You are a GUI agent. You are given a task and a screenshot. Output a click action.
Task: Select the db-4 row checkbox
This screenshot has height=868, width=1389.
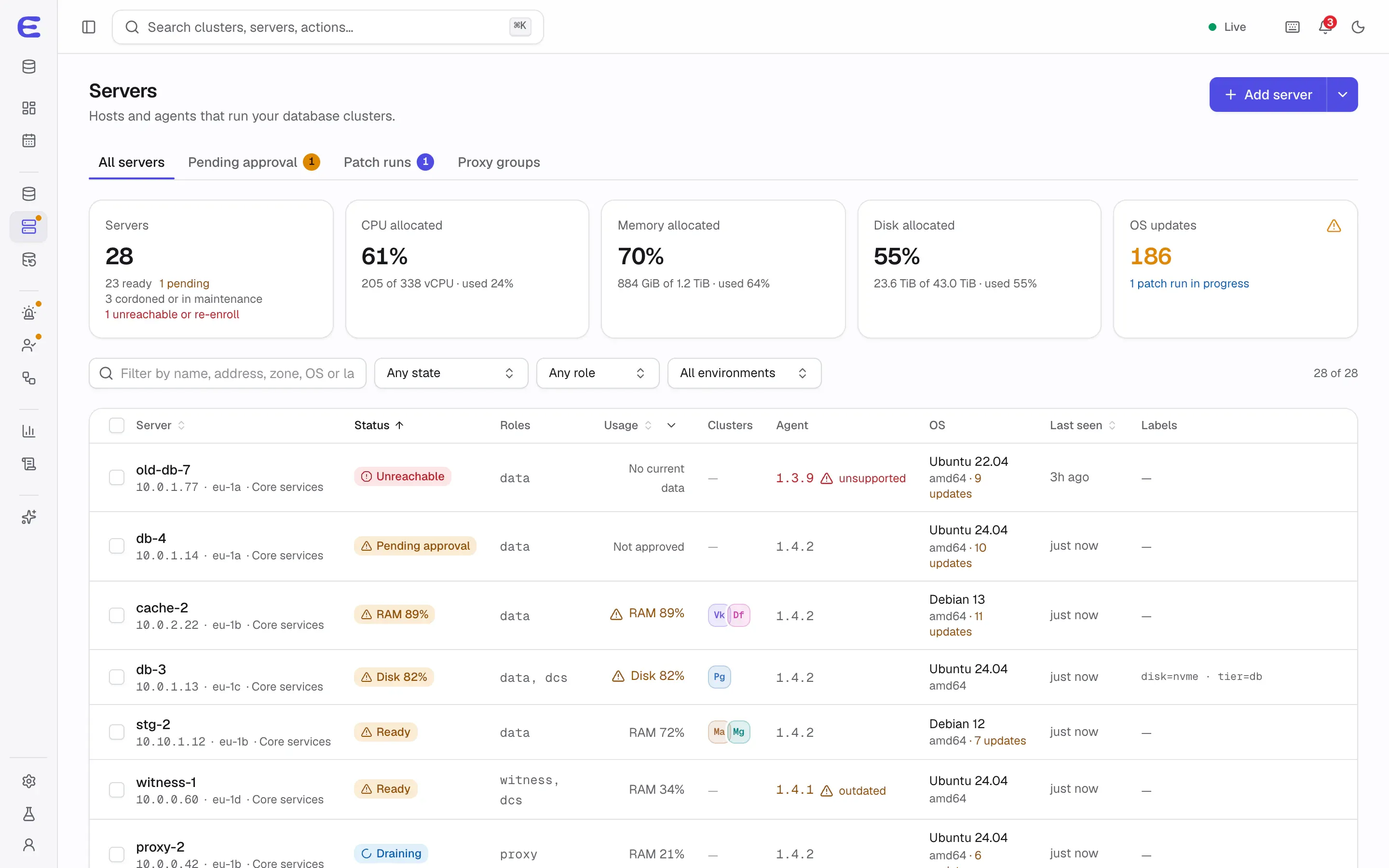[117, 546]
